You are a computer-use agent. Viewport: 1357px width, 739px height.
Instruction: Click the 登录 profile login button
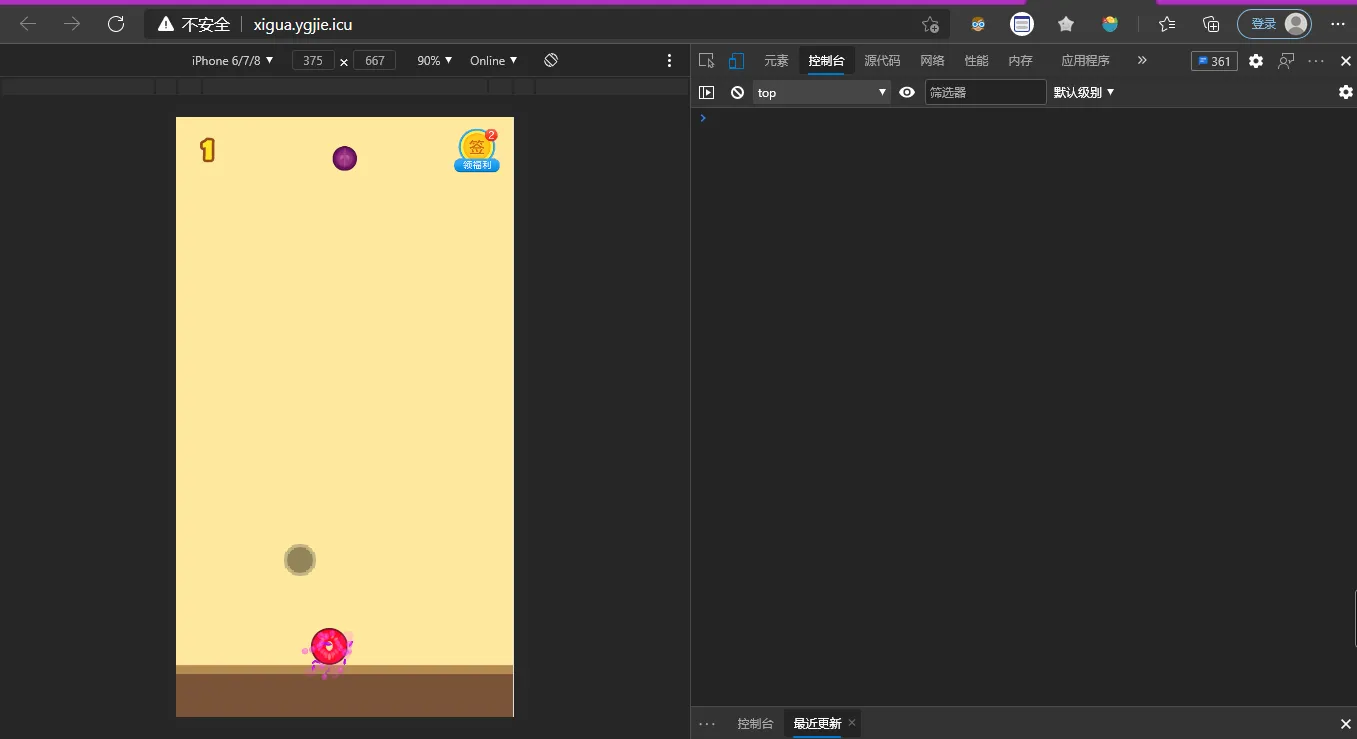pos(1274,24)
